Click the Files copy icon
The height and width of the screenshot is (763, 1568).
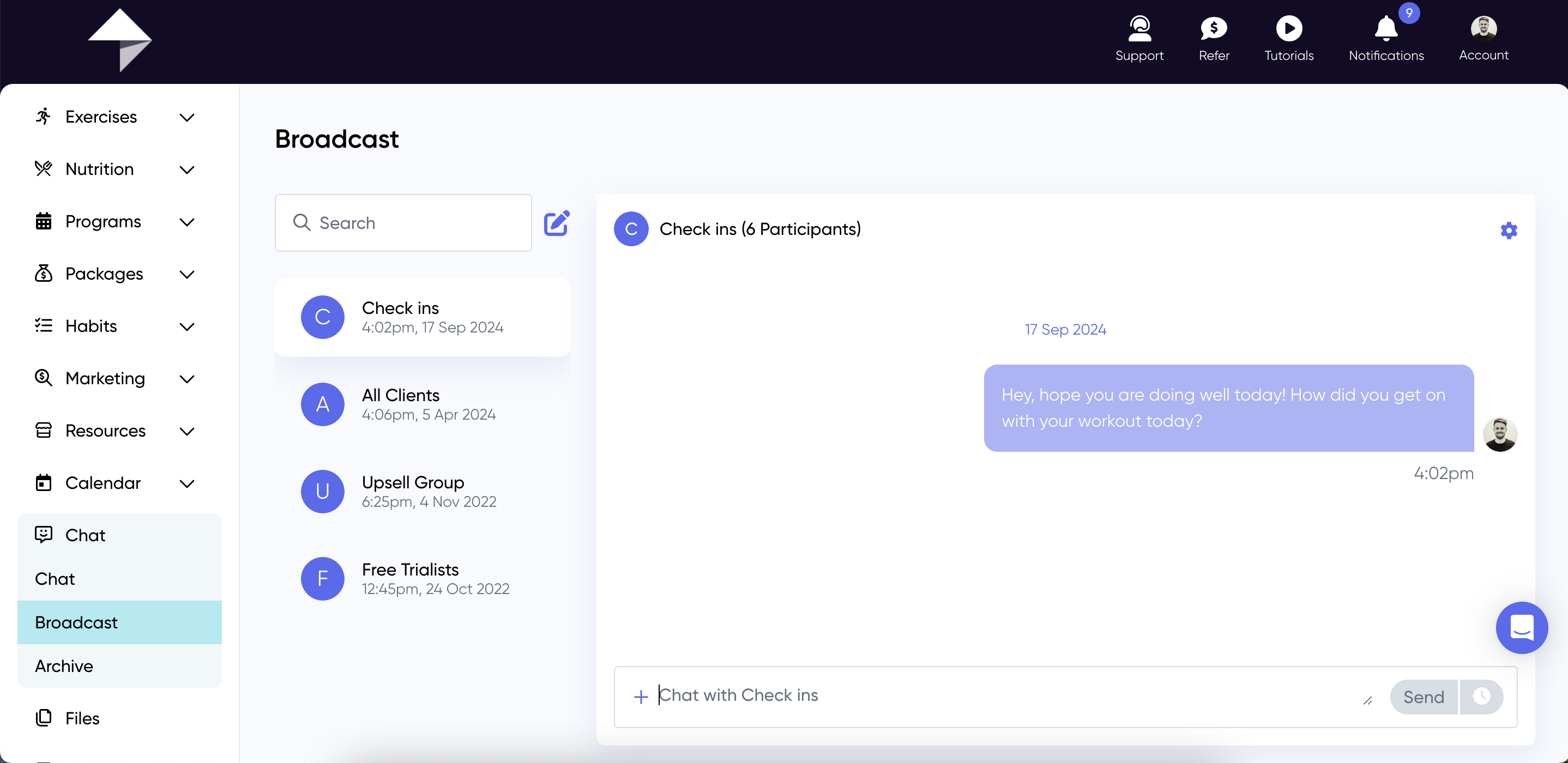(x=43, y=717)
